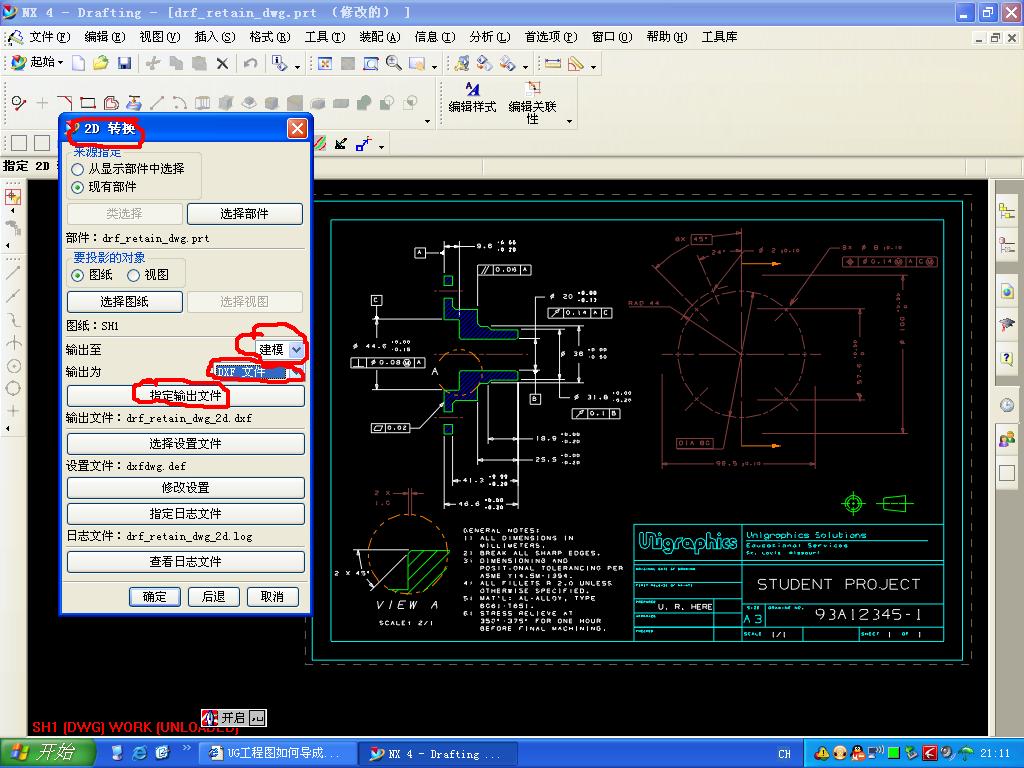Expand the 起始 dropdown arrow
The image size is (1024, 768).
[x=60, y=63]
